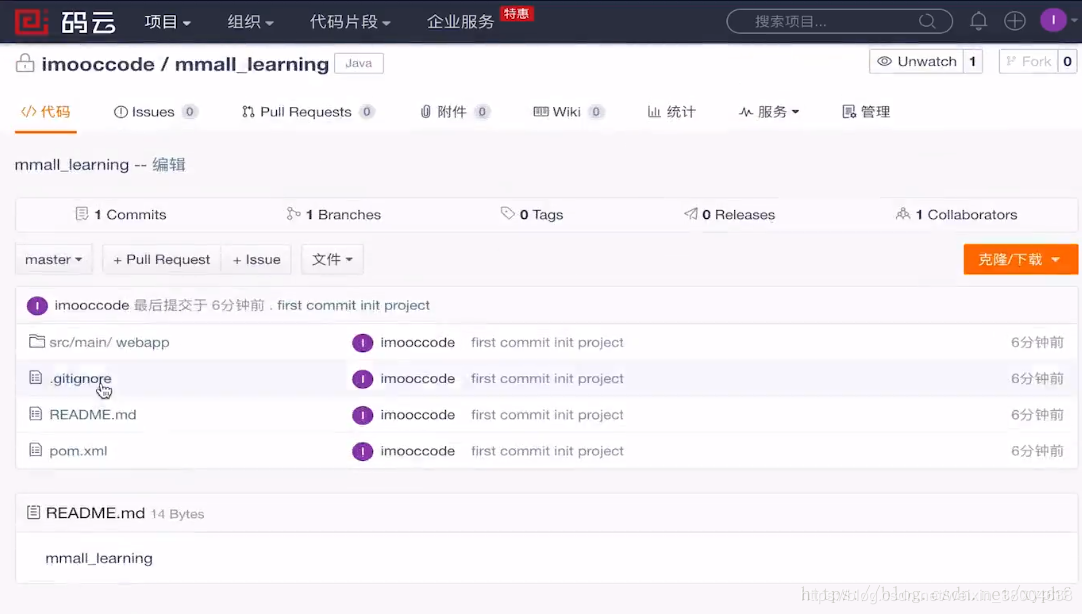This screenshot has height=614, width=1082.
Task: Switch to the Pull Requests tab
Action: pyautogui.click(x=308, y=112)
